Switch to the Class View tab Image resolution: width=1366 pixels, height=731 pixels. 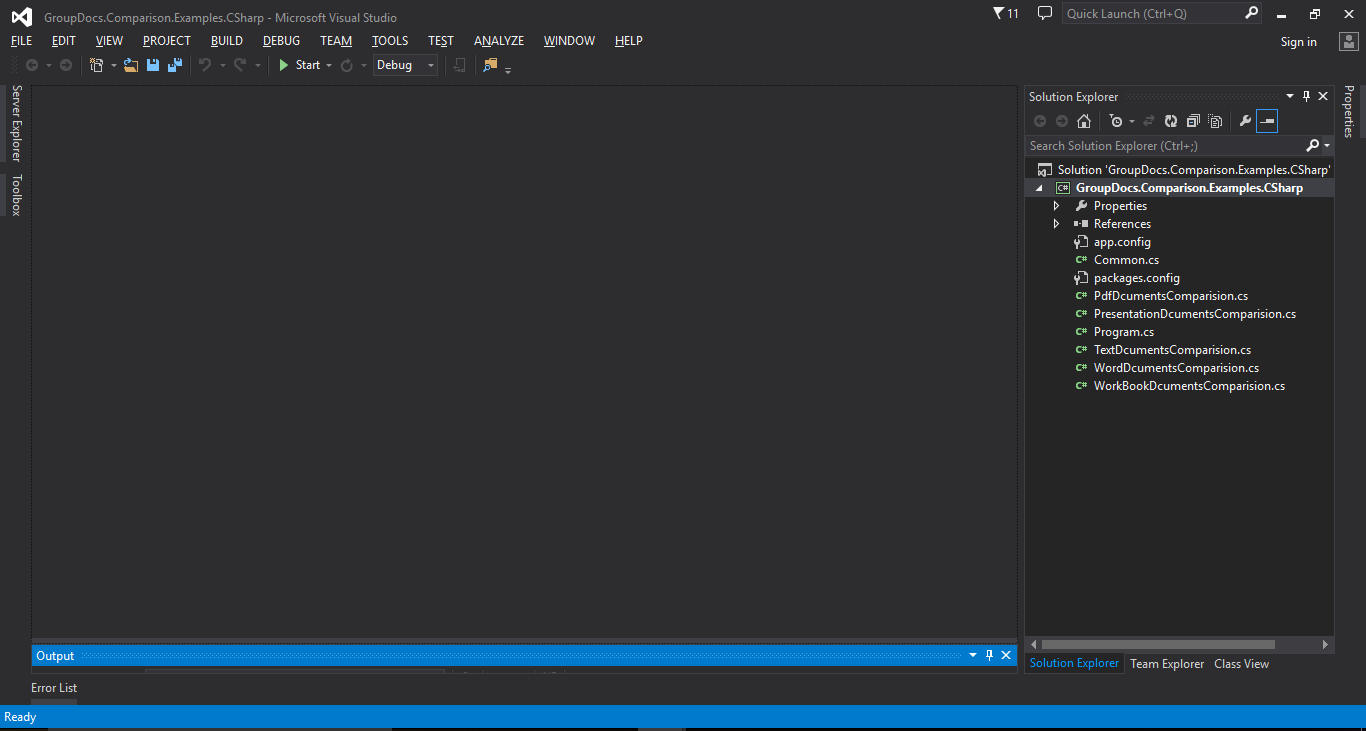coord(1242,664)
